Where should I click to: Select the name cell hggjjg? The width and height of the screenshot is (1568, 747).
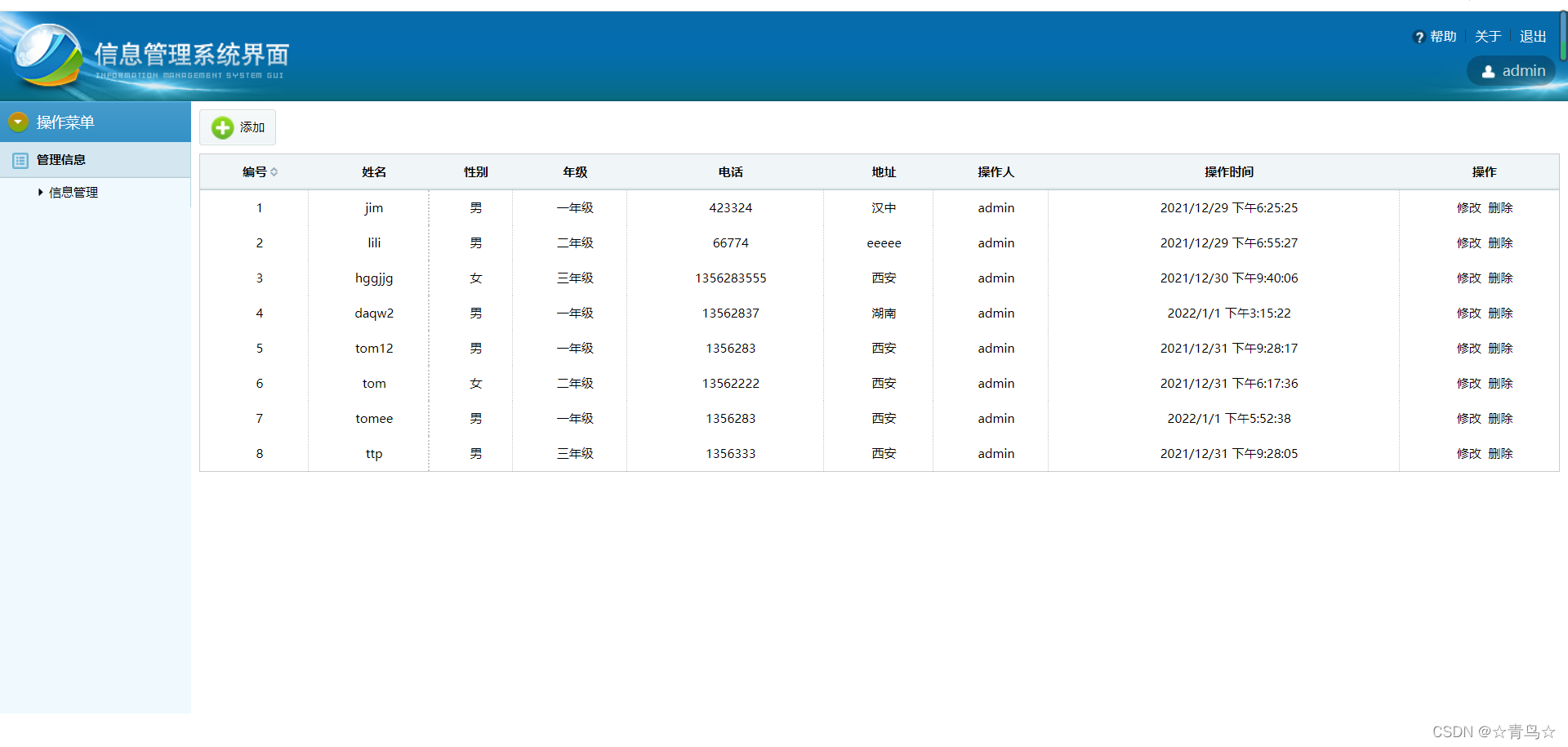pyautogui.click(x=374, y=278)
